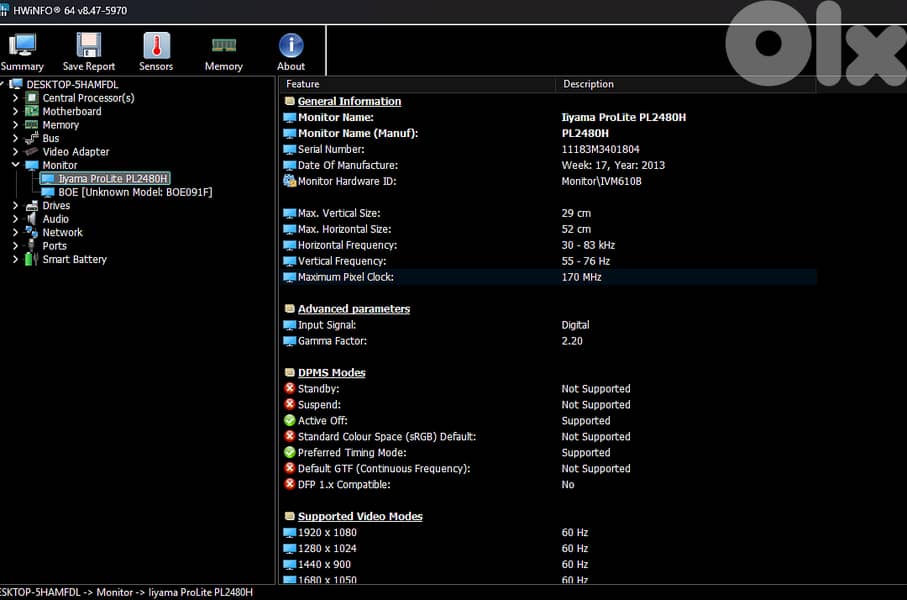Select the DESKTOP-5HAMFDL root node
Image resolution: width=907 pixels, height=600 pixels.
pyautogui.click(x=72, y=84)
